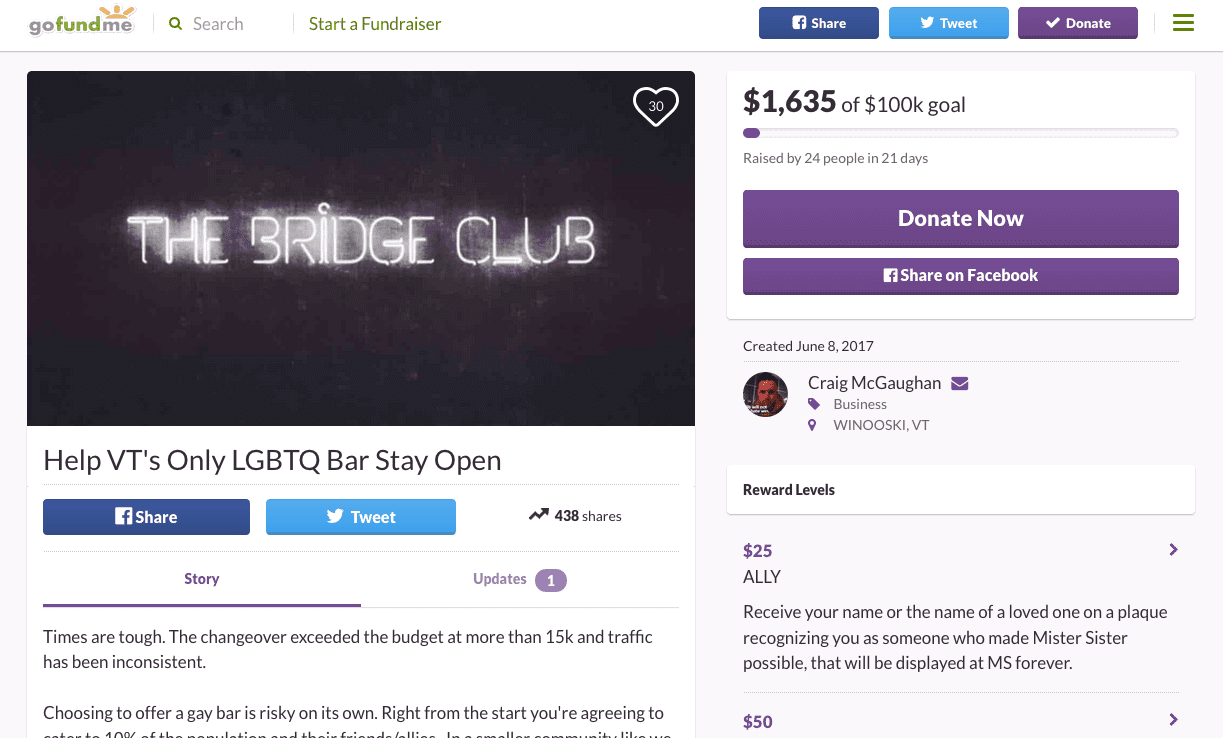Click the WINOOSKI, VT location pin icon
1223x738 pixels.
pyautogui.click(x=814, y=425)
